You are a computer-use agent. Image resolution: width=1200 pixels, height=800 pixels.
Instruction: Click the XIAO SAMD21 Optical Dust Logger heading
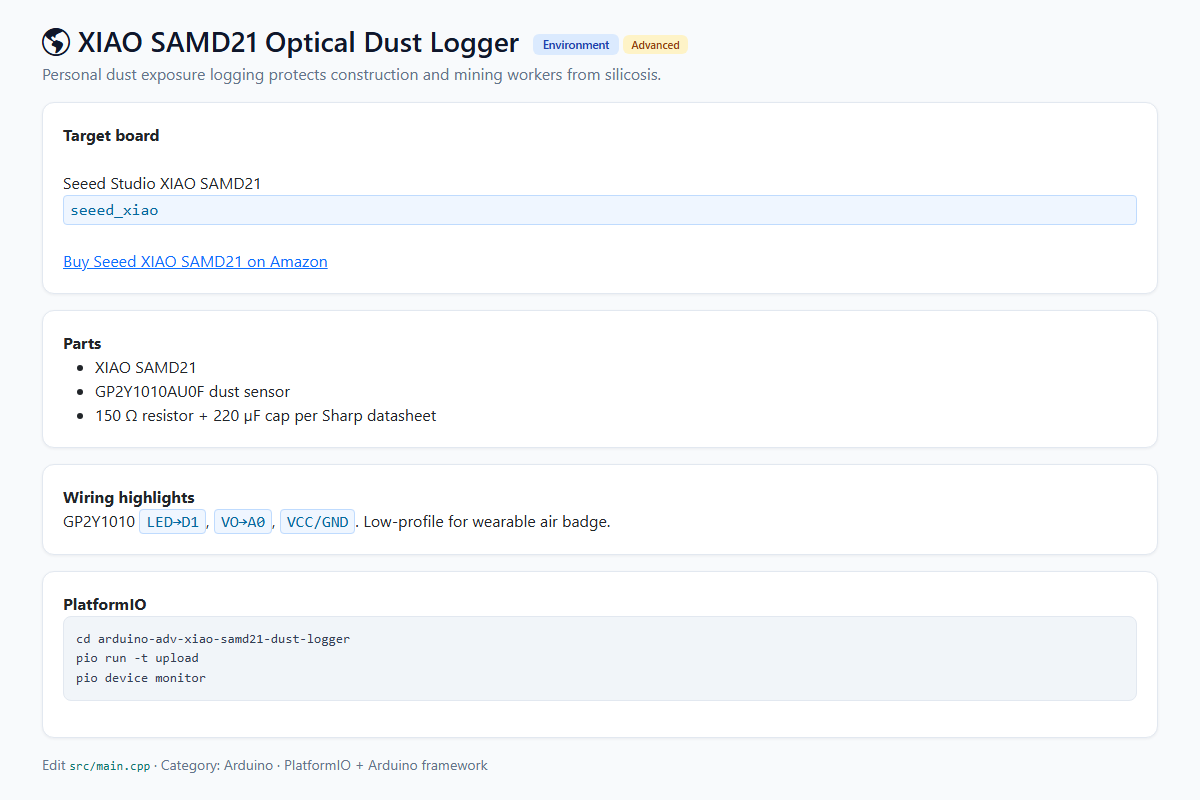point(298,43)
